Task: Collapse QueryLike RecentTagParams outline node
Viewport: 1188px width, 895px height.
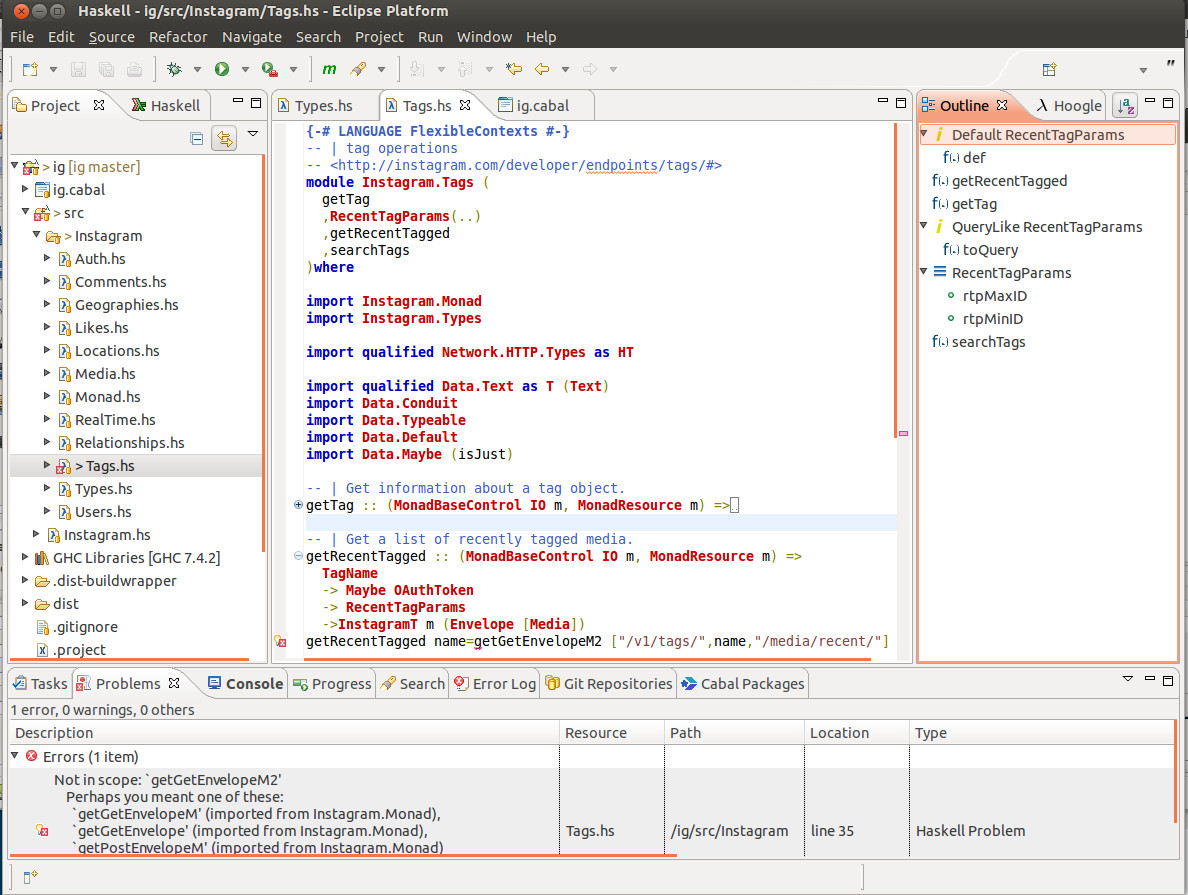Action: click(x=924, y=226)
